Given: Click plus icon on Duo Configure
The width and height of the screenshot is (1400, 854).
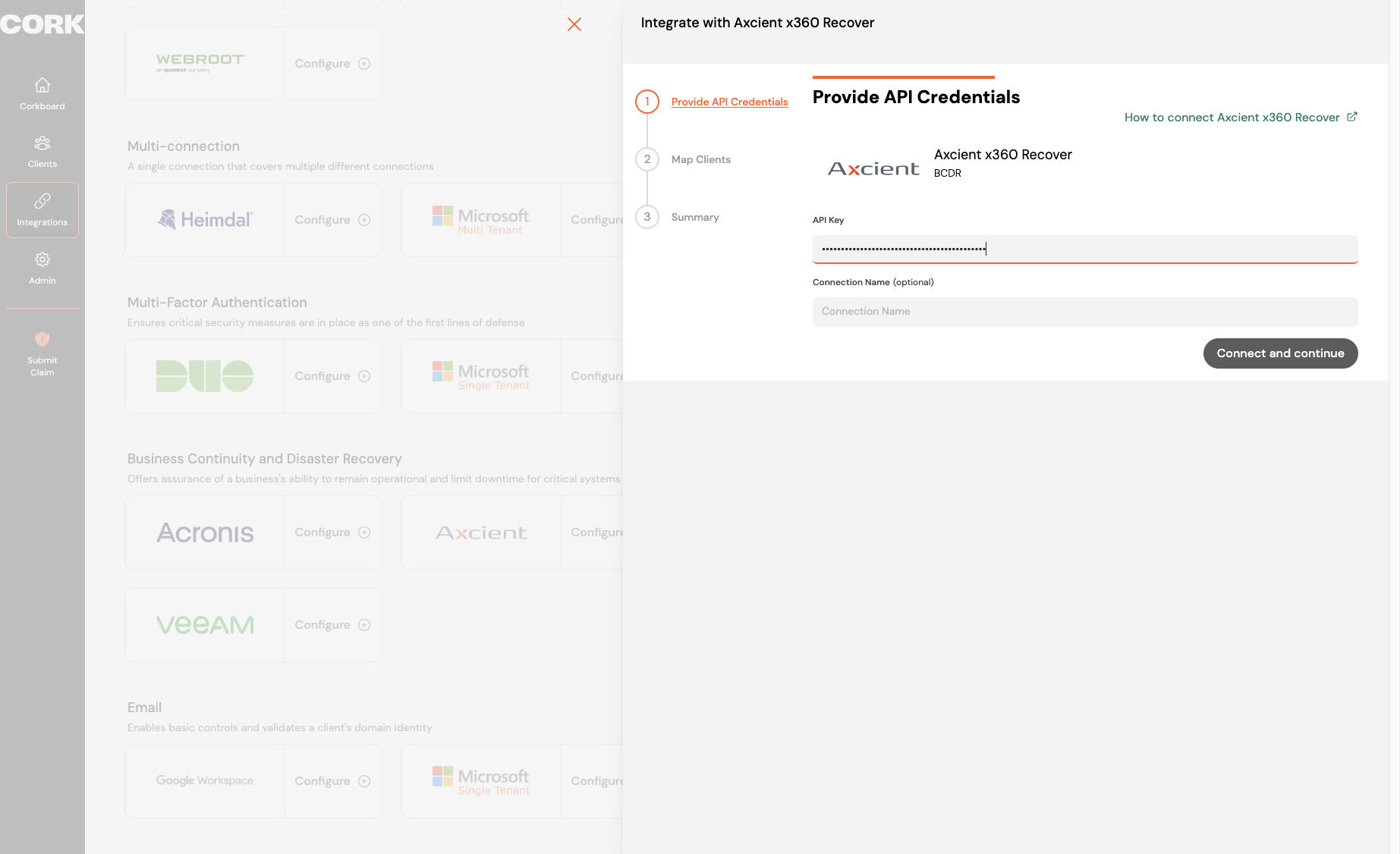Looking at the screenshot, I should point(364,376).
